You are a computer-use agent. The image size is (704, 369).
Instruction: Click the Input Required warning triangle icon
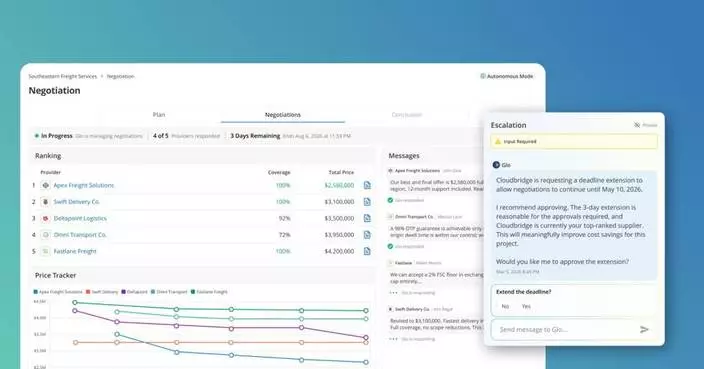497,141
